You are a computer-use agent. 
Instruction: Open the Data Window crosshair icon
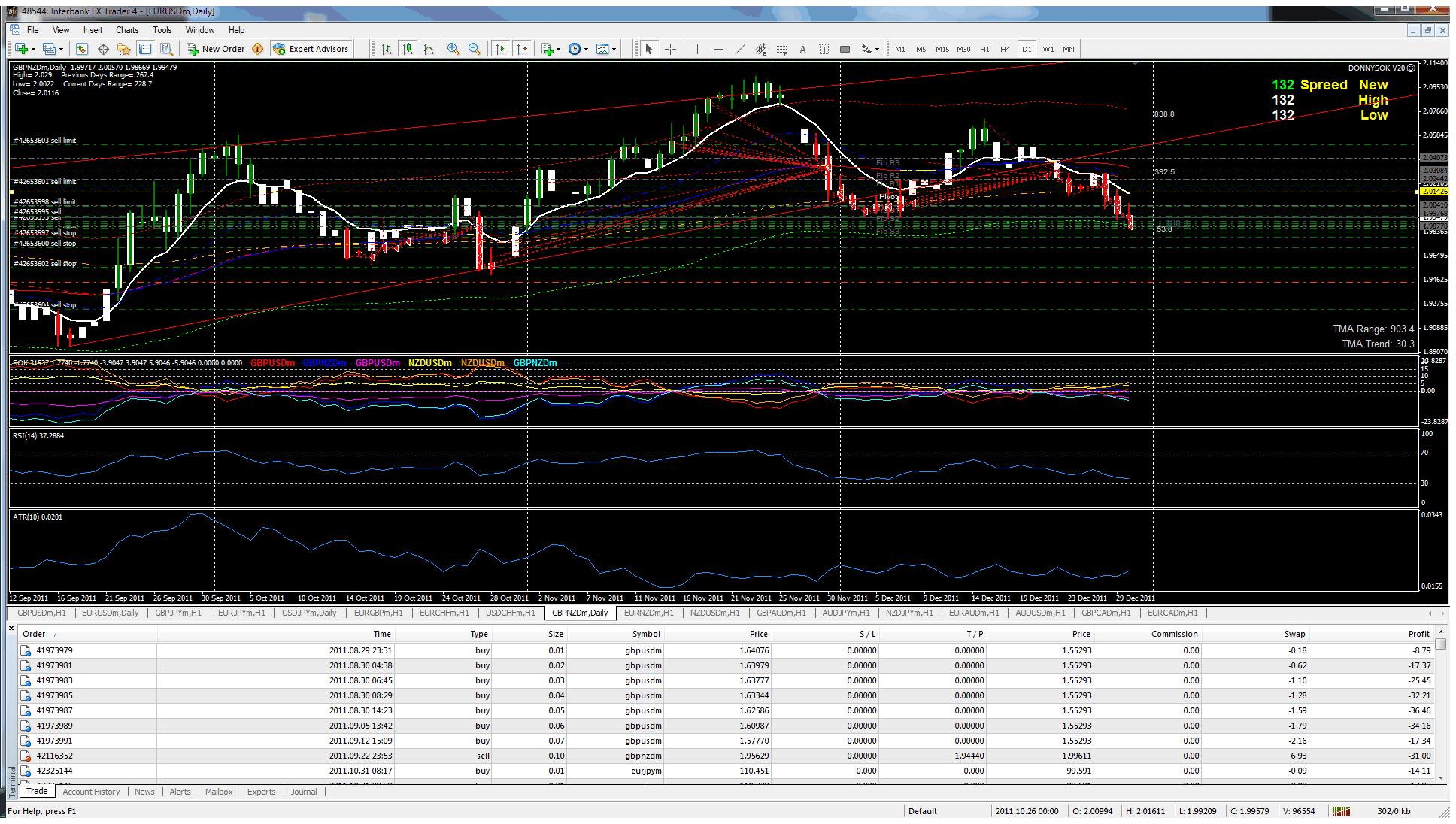(103, 49)
